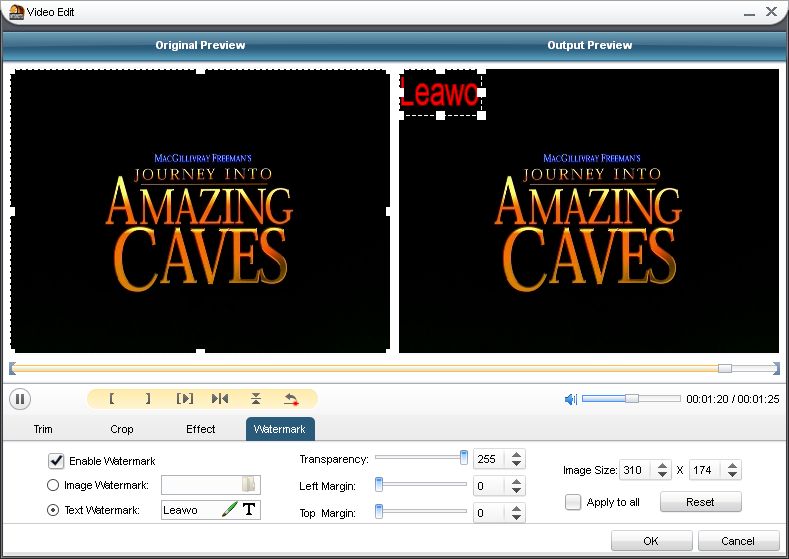The height and width of the screenshot is (559, 789).
Task: Click the Top Margin value field
Action: point(491,513)
